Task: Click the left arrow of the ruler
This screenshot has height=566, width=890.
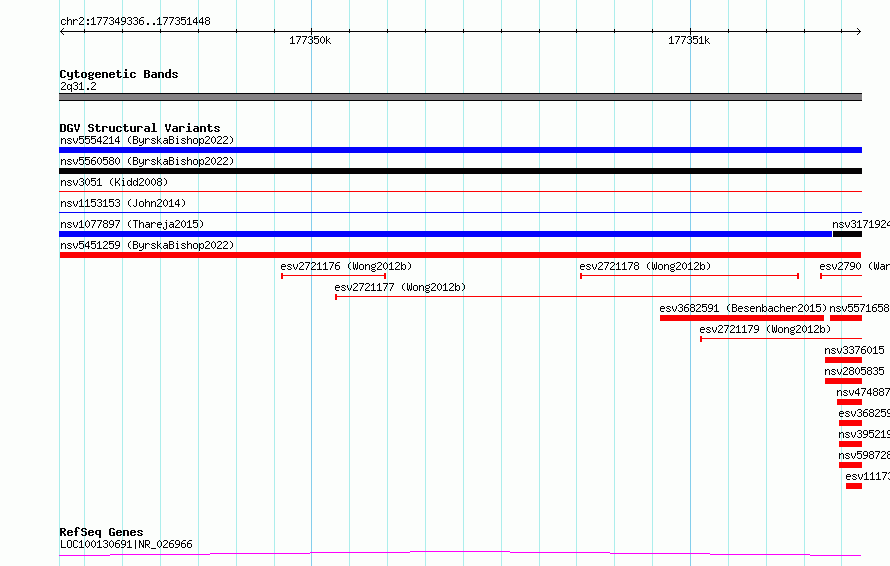Action: 62,32
